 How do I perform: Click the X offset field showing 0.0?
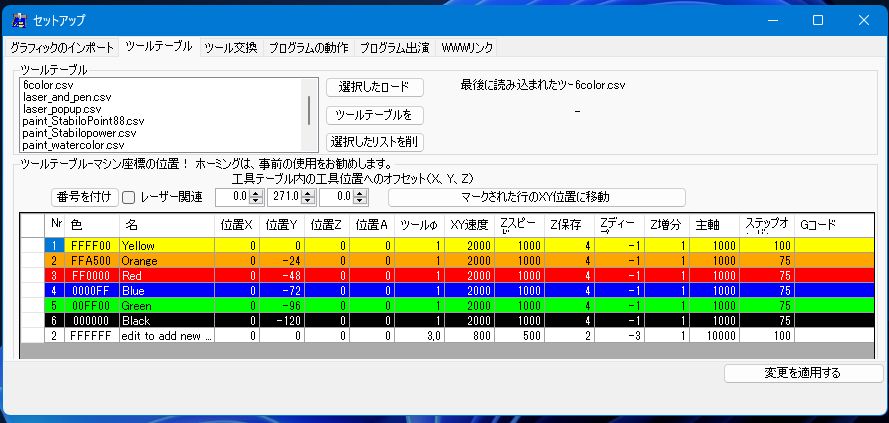233,197
